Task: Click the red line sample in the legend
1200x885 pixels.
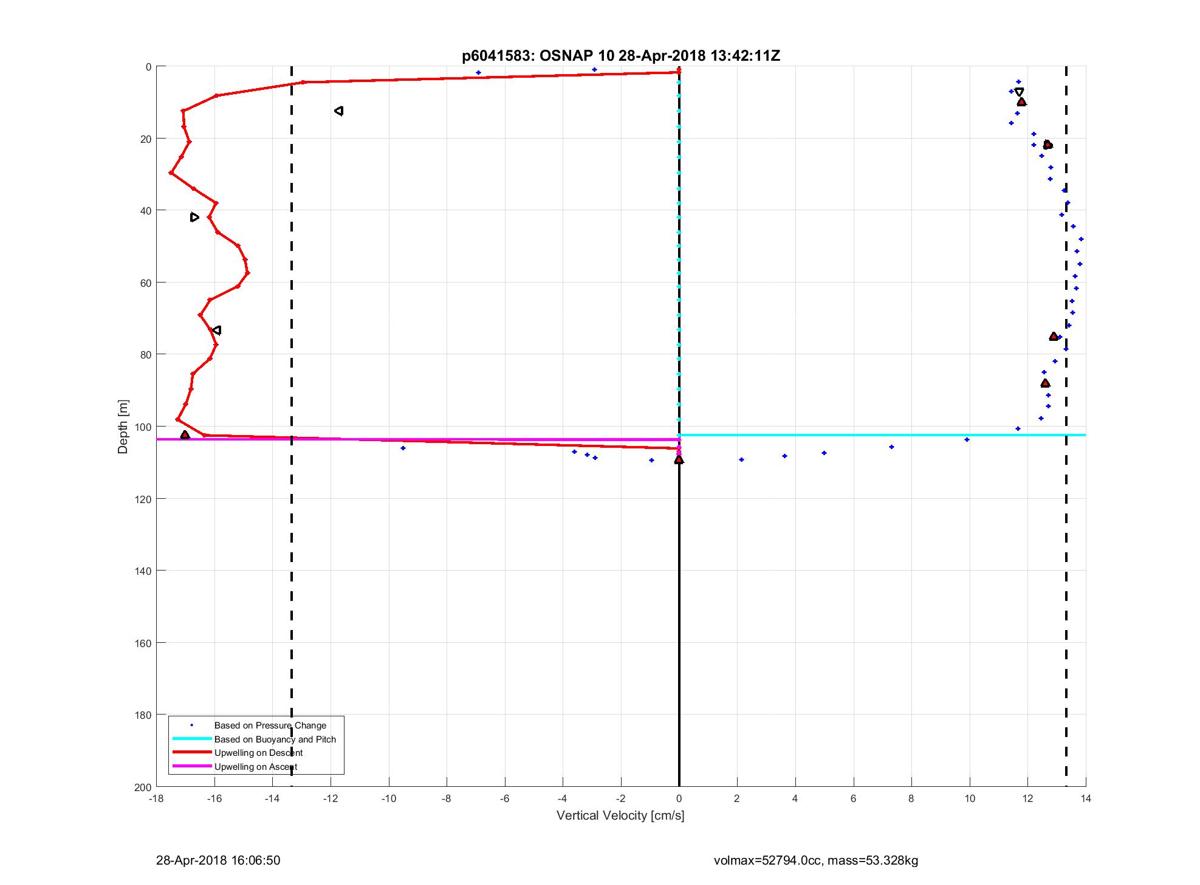Action: [191, 752]
